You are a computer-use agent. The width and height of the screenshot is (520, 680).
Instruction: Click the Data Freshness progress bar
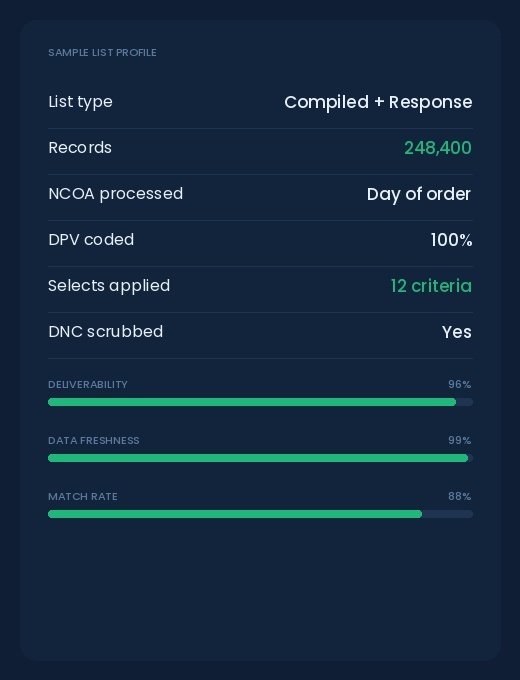[x=260, y=458]
